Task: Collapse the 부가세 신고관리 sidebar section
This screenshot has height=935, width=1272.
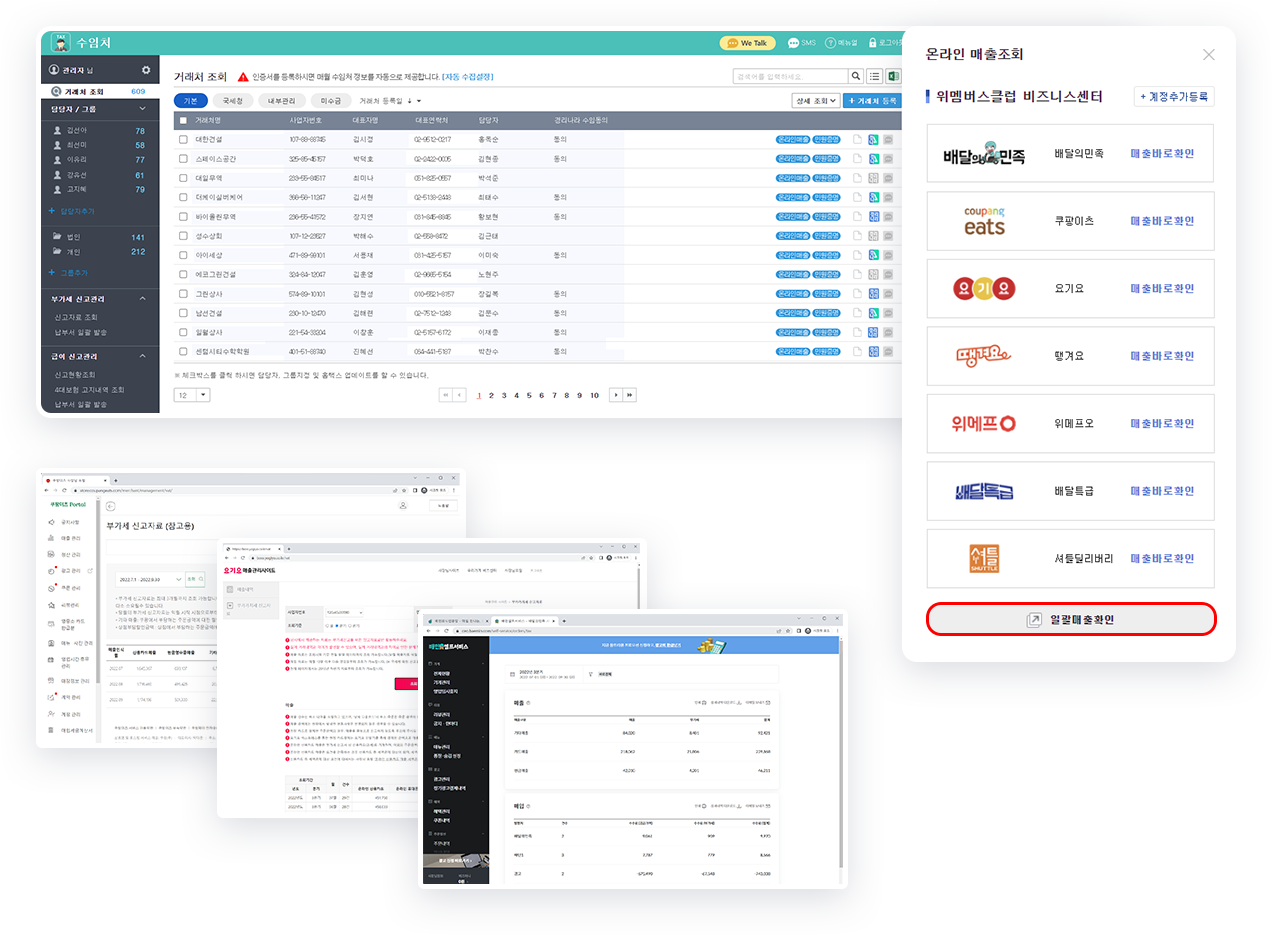Action: coord(142,299)
